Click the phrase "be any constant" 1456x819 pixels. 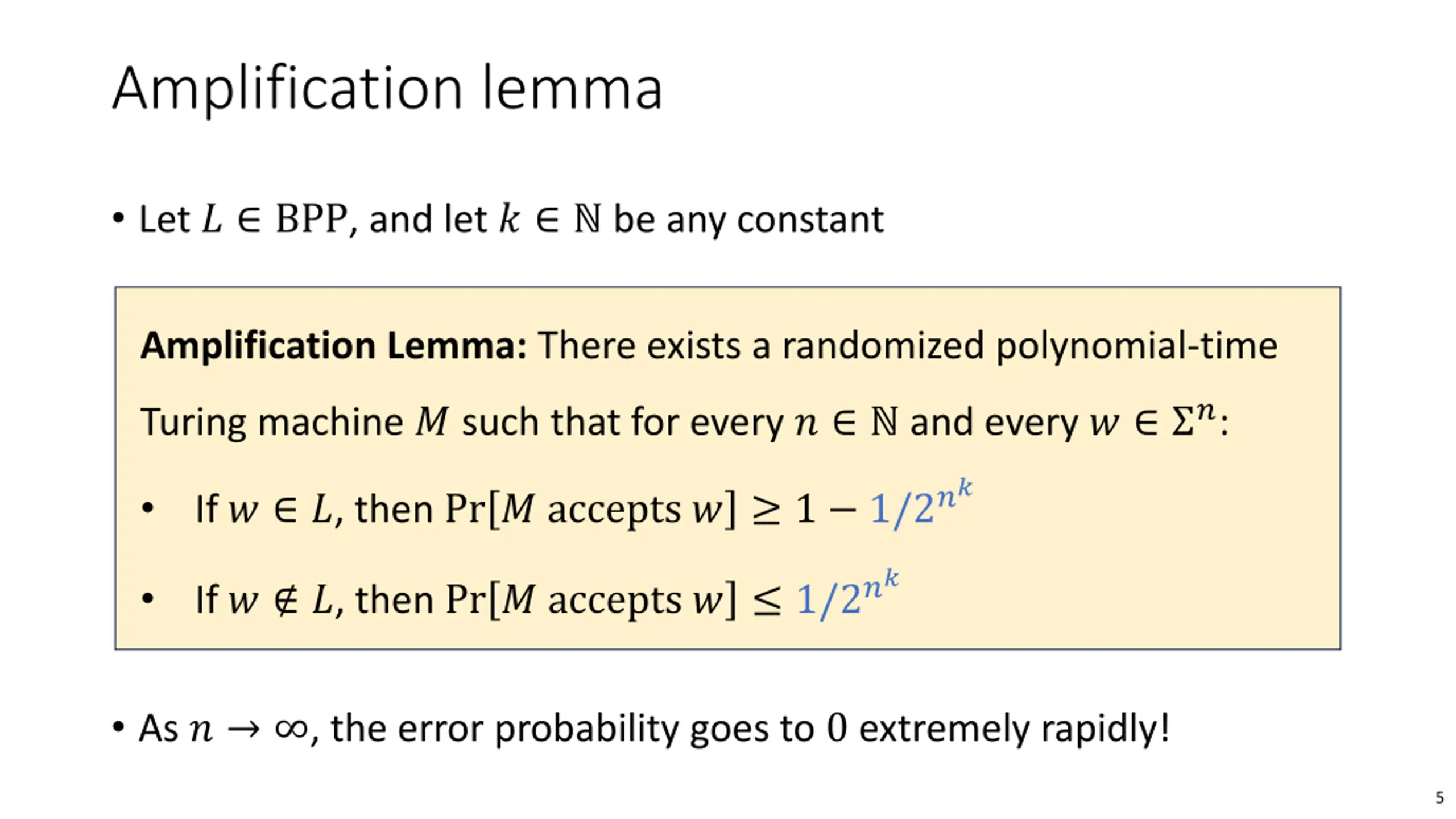pyautogui.click(x=748, y=220)
